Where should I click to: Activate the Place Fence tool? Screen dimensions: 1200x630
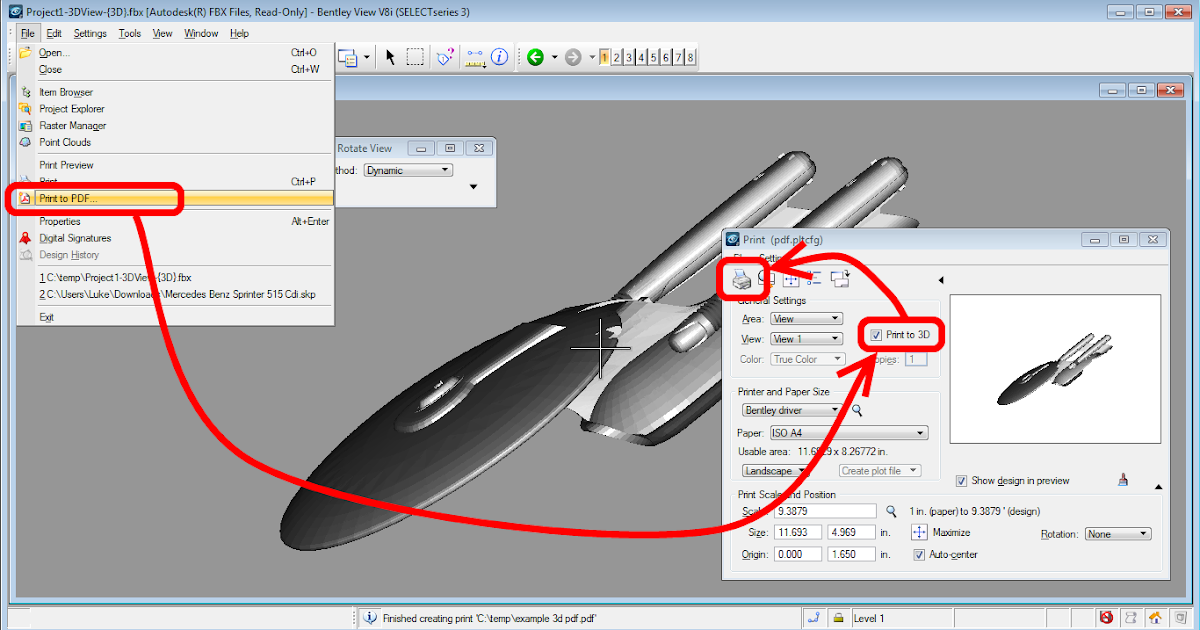(415, 57)
